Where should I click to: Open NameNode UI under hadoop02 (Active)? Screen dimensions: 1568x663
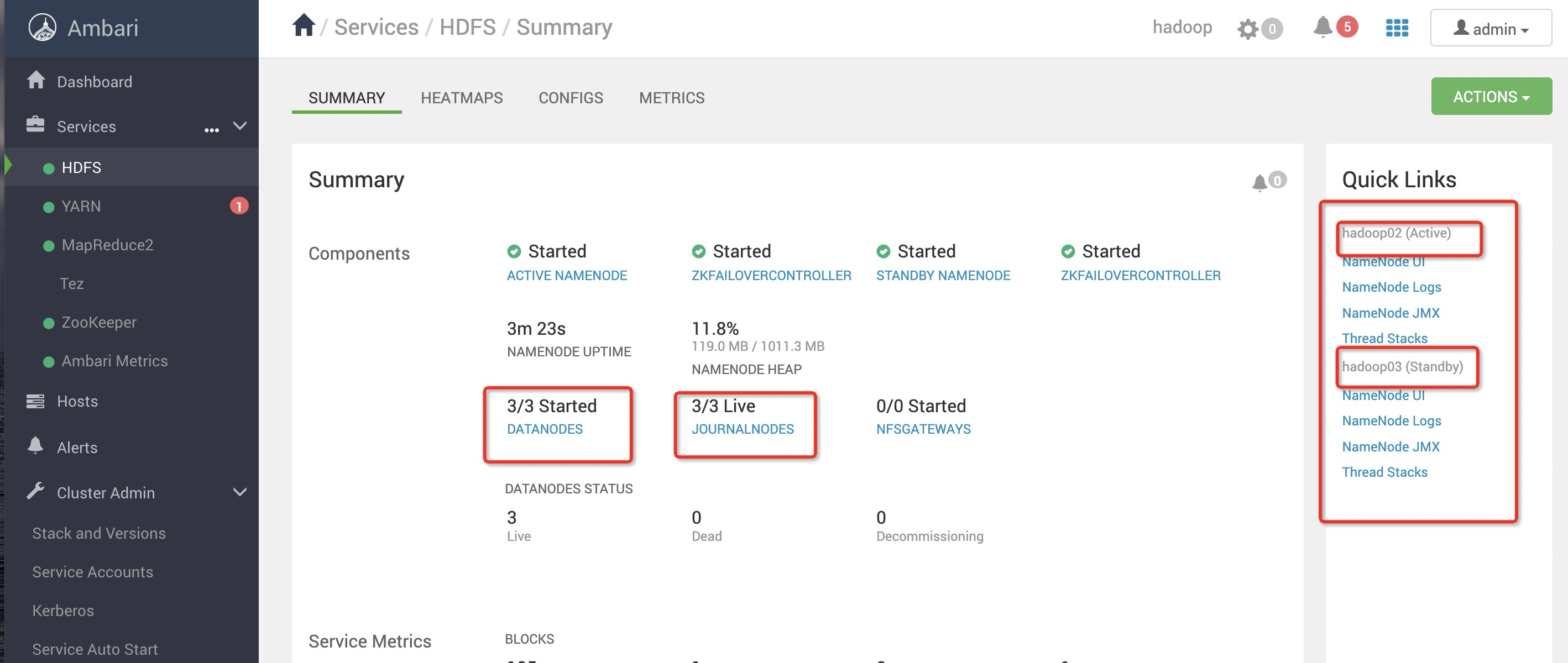[x=1383, y=261]
